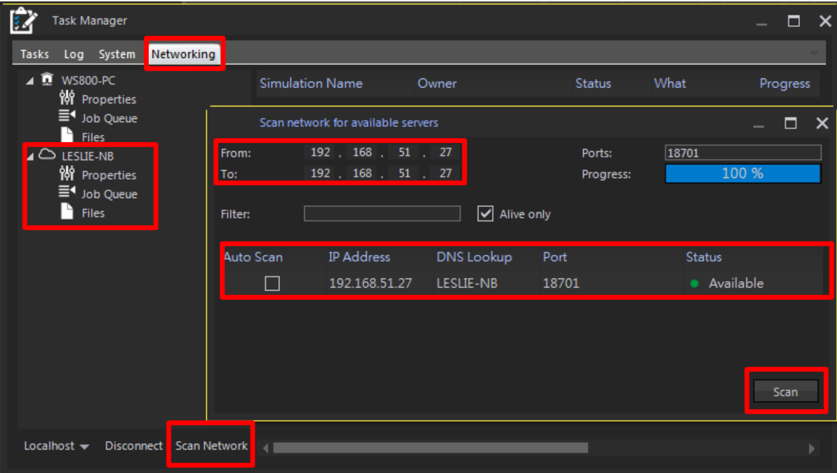Click the Filter text field
The width and height of the screenshot is (837, 473).
coord(382,214)
